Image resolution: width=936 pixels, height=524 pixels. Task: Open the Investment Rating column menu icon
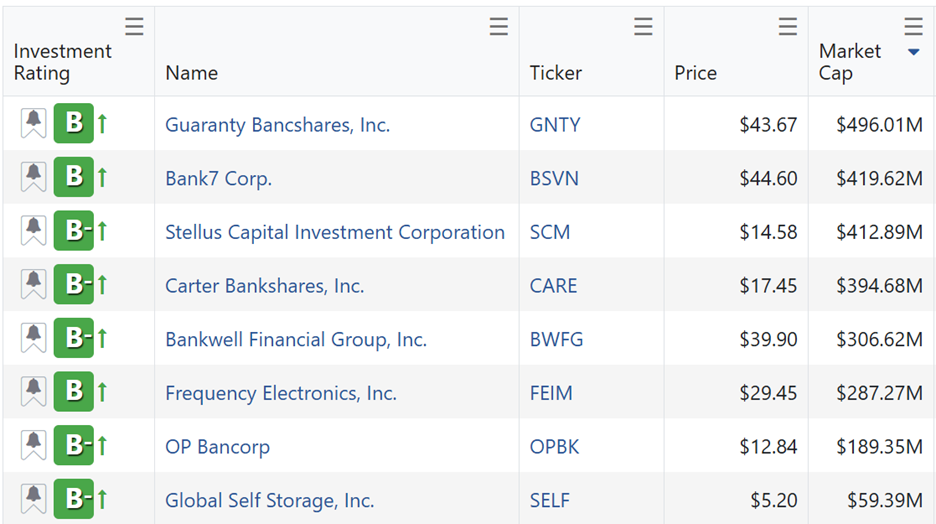click(x=134, y=27)
